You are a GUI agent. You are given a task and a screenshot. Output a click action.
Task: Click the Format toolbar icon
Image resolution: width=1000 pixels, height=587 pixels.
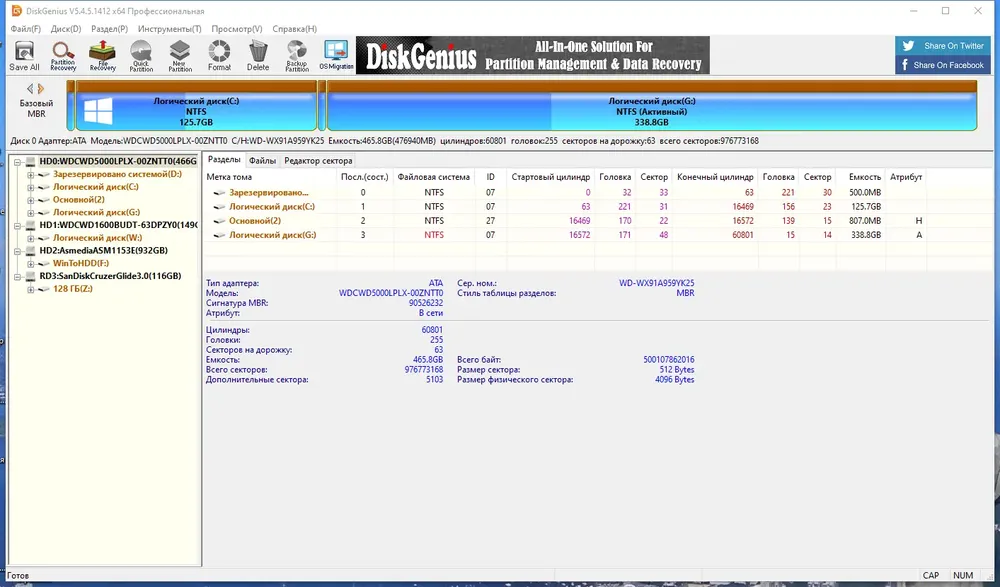[x=219, y=56]
